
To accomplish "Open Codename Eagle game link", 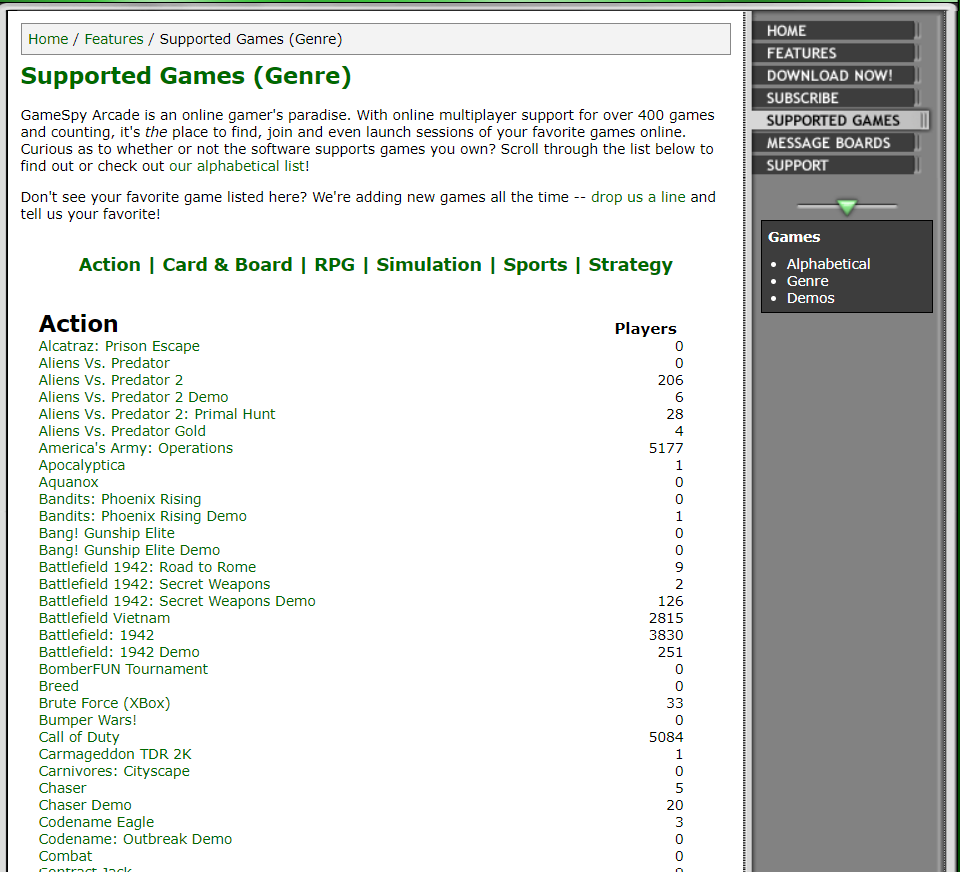I will pos(96,822).
